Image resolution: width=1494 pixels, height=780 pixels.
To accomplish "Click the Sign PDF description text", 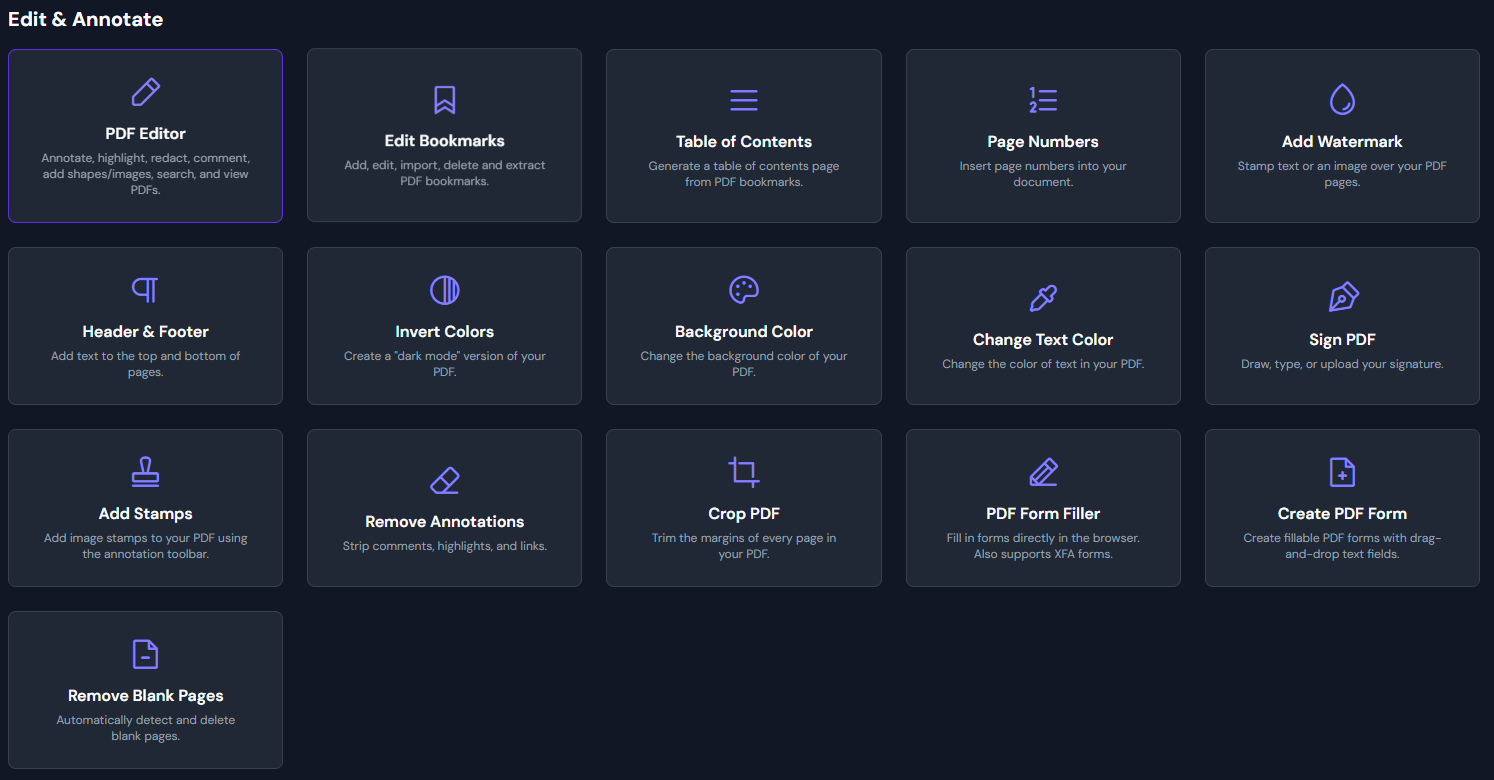I will (x=1341, y=364).
